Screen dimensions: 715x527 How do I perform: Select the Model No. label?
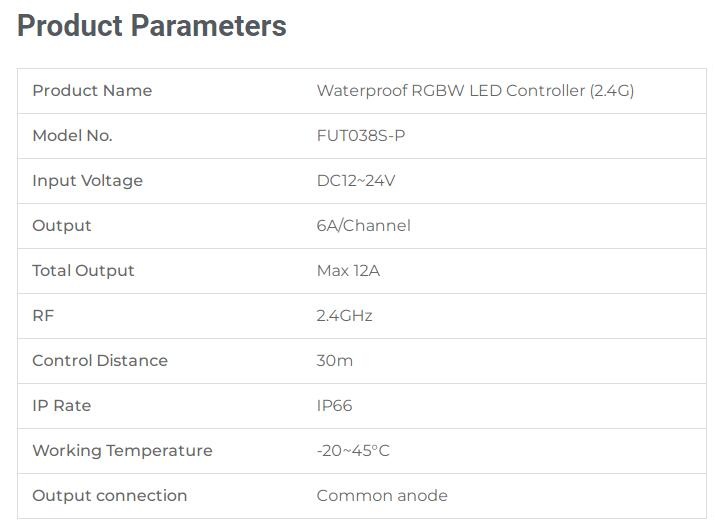pyautogui.click(x=73, y=135)
